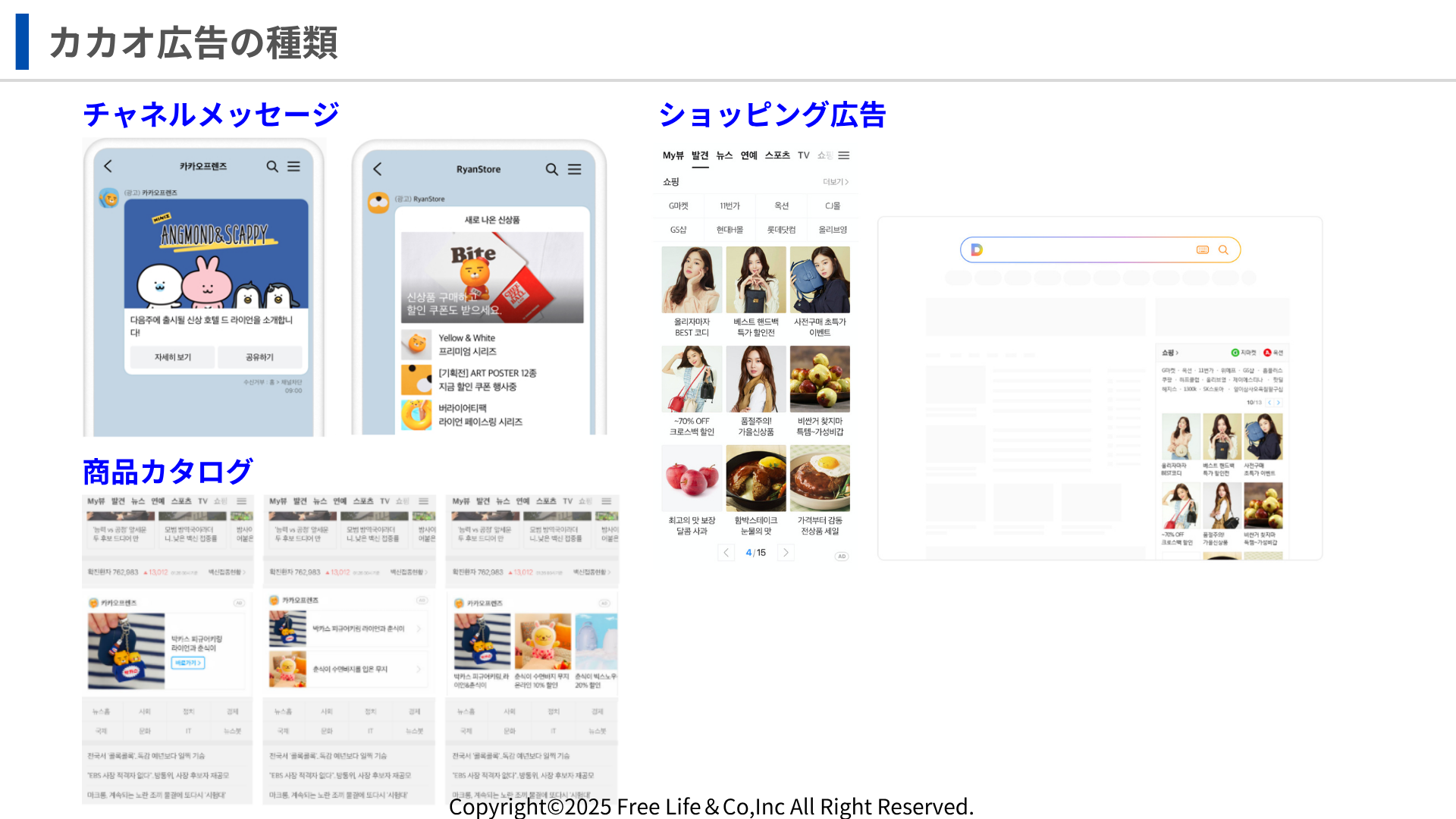The width and height of the screenshot is (1456, 819).
Task: Click magnifier icon in Daum search bar
Action: tap(1223, 249)
